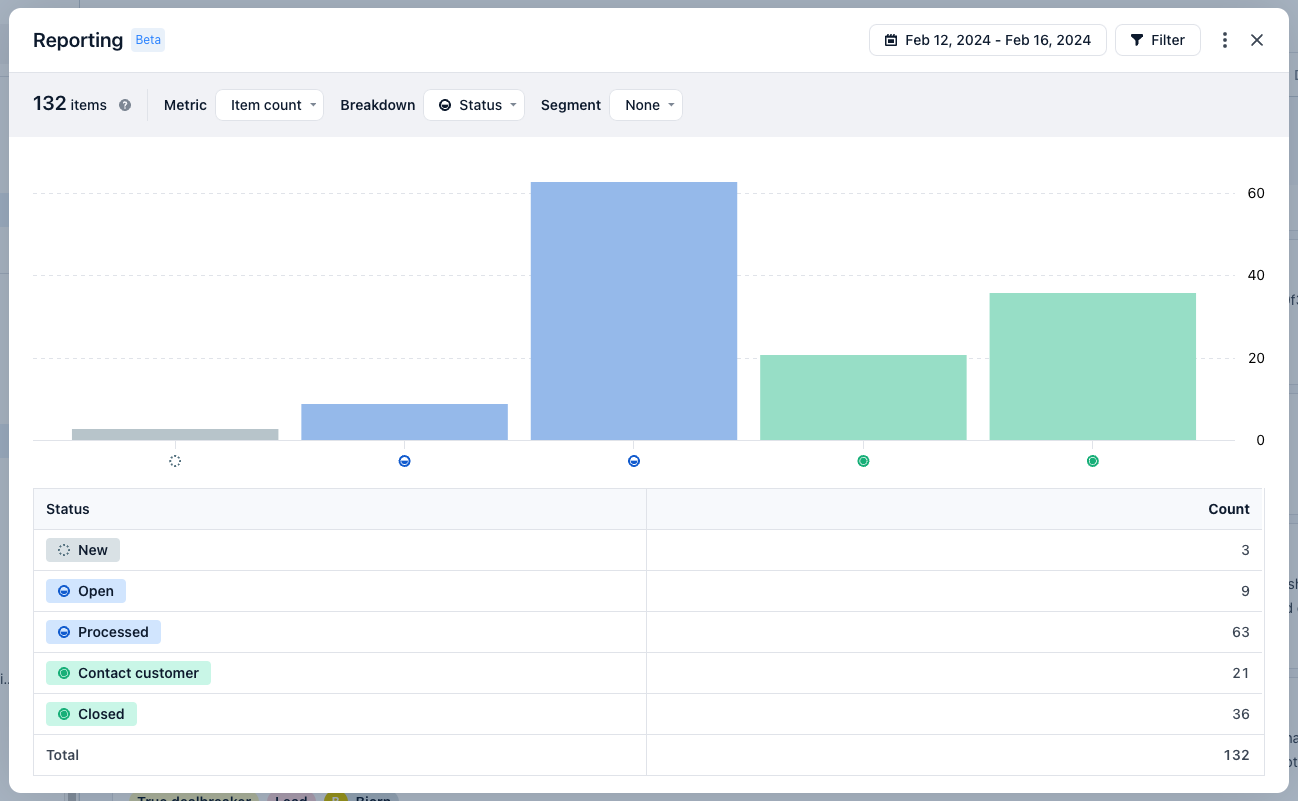The image size is (1298, 801).
Task: Select the Contact customer tag in table
Action: coord(128,673)
